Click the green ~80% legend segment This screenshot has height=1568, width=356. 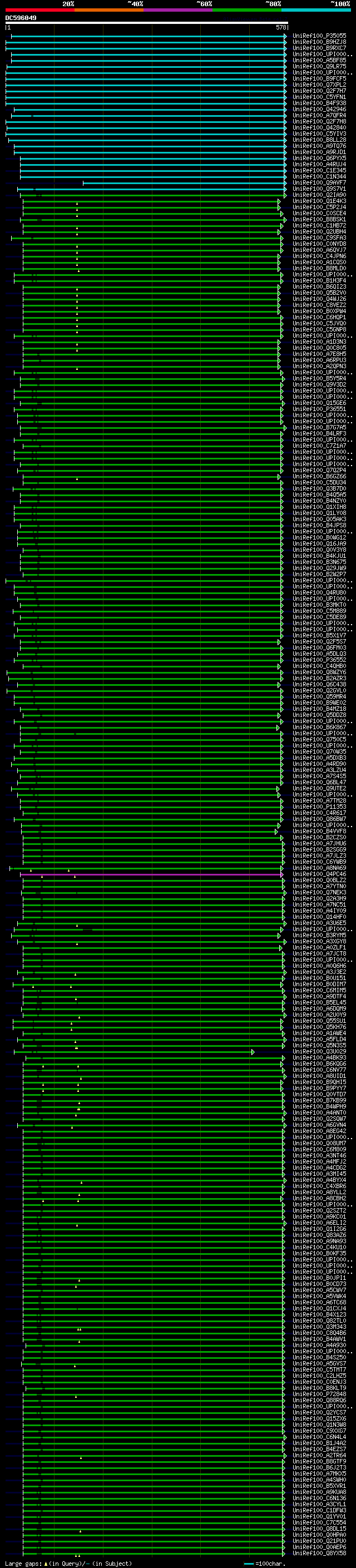(247, 10)
